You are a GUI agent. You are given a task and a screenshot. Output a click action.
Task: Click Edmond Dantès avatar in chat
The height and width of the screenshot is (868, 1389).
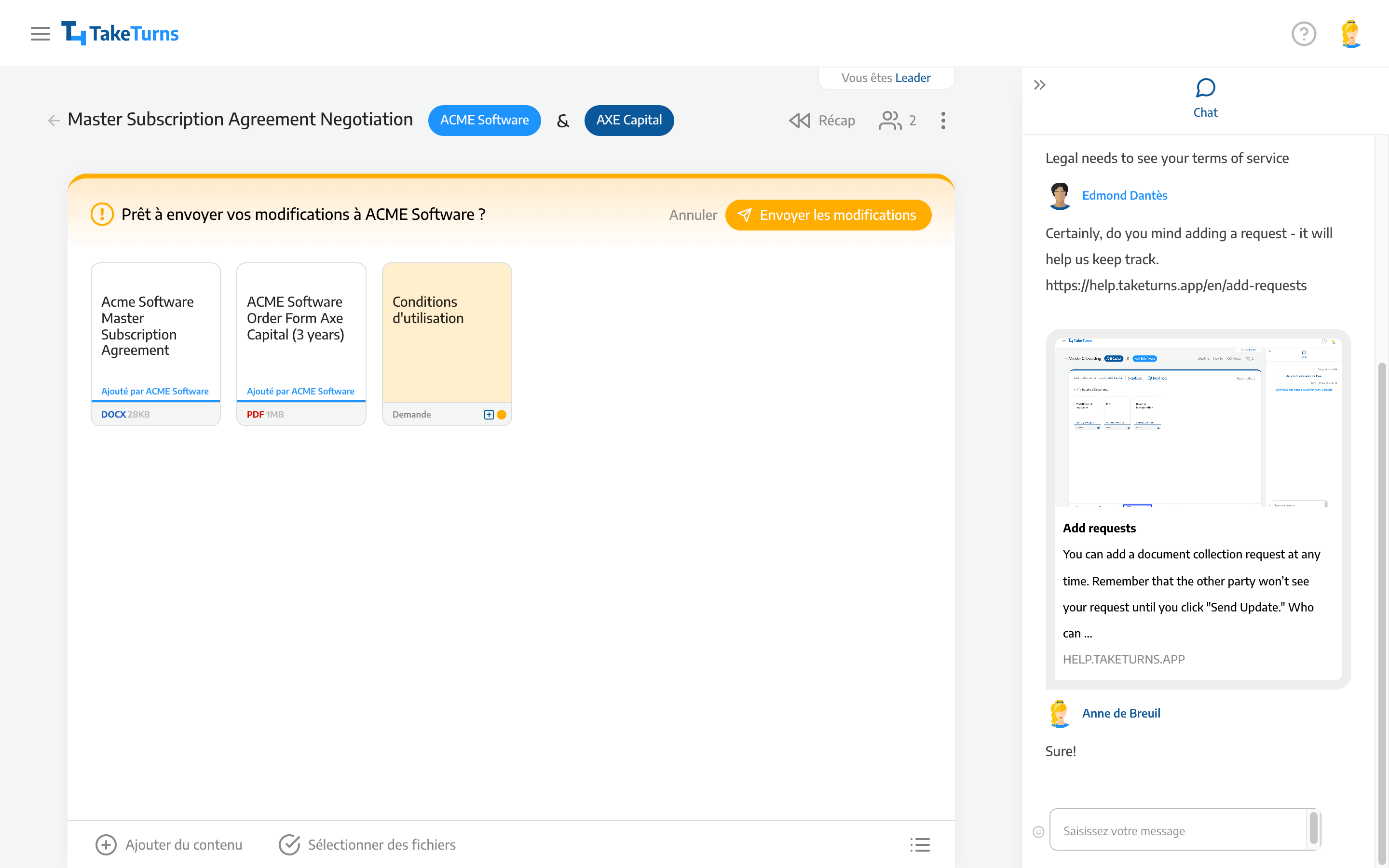pos(1060,196)
